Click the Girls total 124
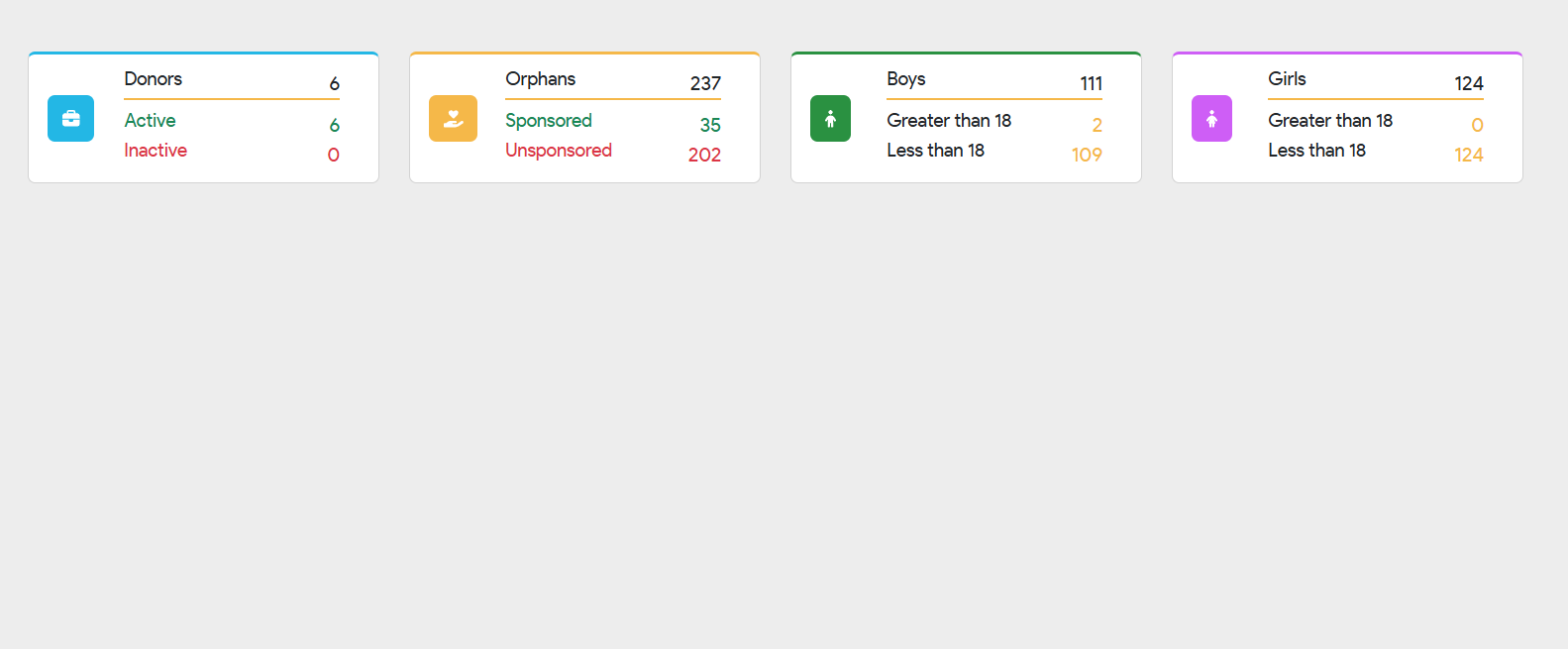Screen dimensions: 1568x649 [1468, 83]
